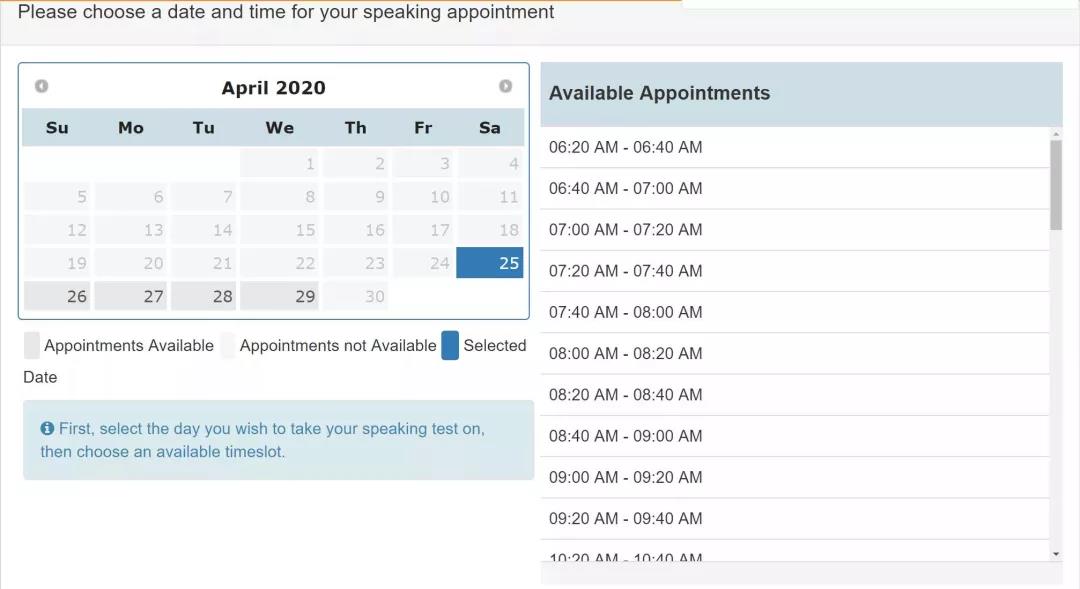Select the 07:40 AM - 08:00 AM appointment
The image size is (1080, 589).
(x=626, y=312)
